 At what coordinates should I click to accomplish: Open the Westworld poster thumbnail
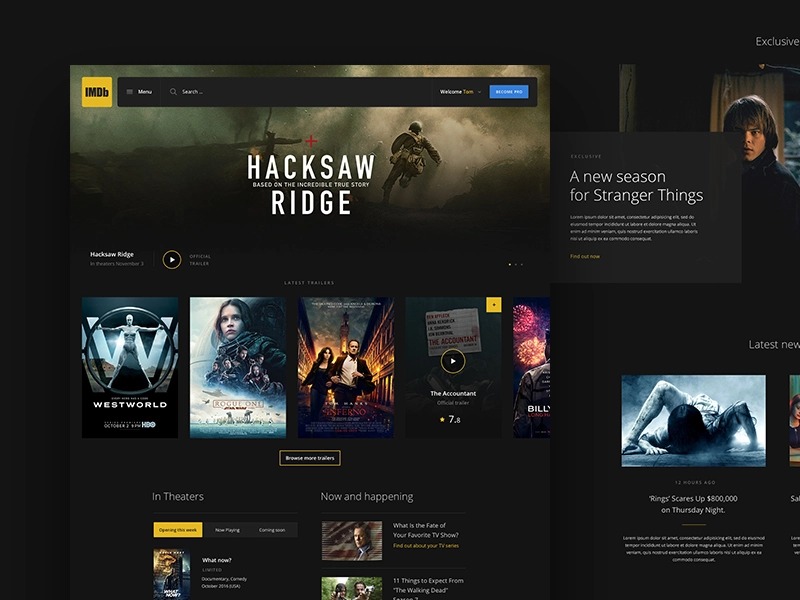tap(130, 367)
